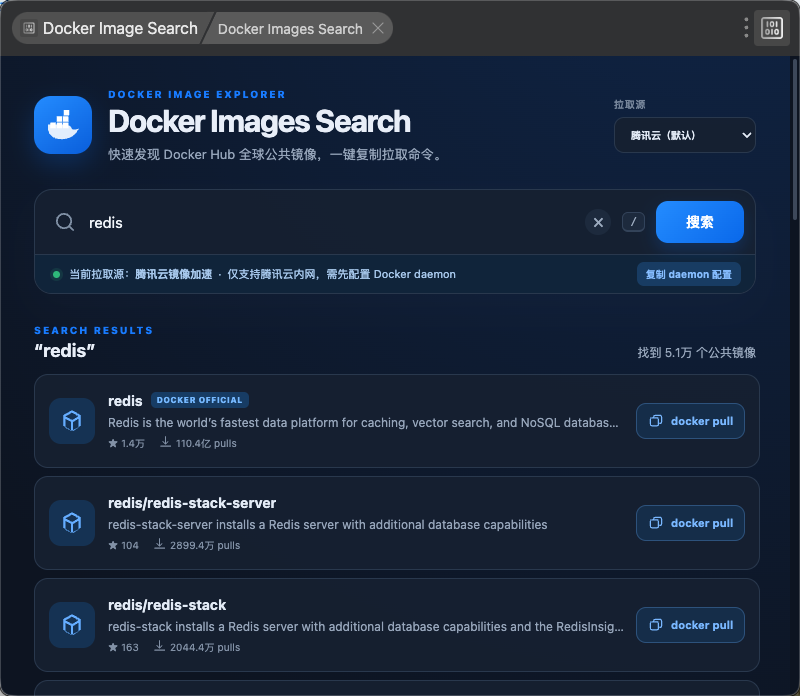Click the search input containing redis
The height and width of the screenshot is (696, 800).
332,222
